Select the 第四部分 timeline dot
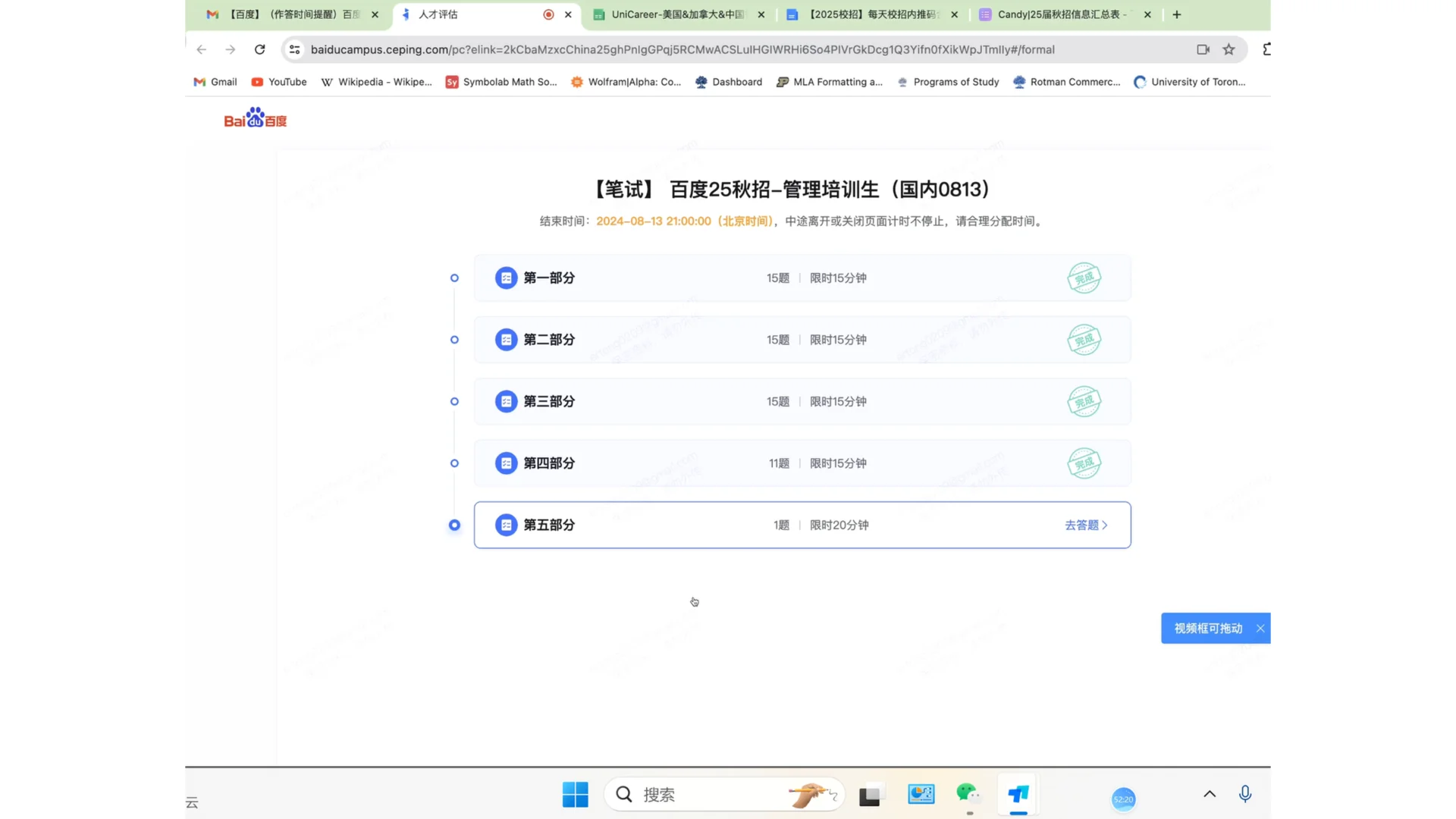Viewport: 1456px width, 819px height. coord(454,463)
